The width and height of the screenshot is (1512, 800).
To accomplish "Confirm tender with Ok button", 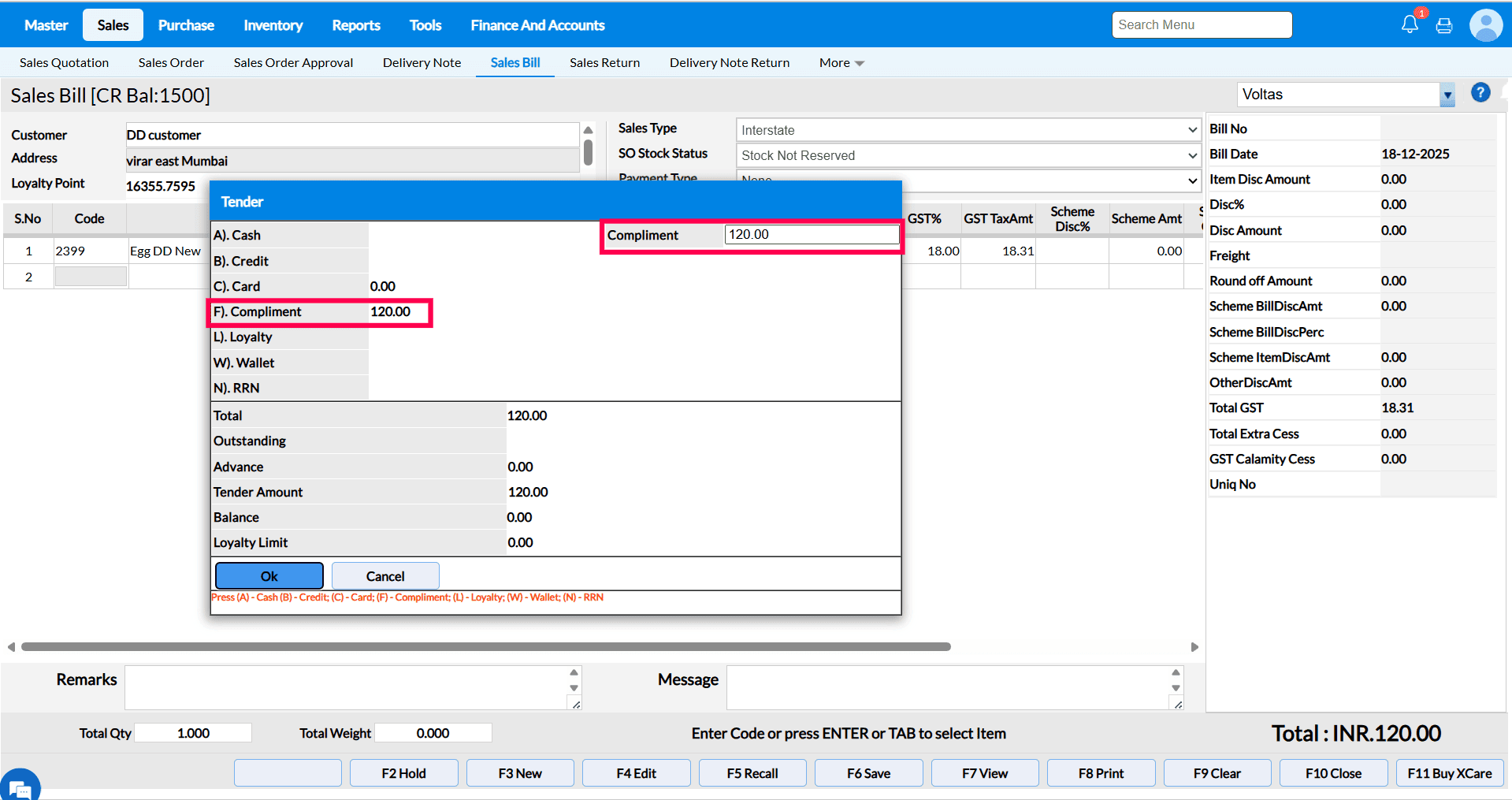I will 269,576.
